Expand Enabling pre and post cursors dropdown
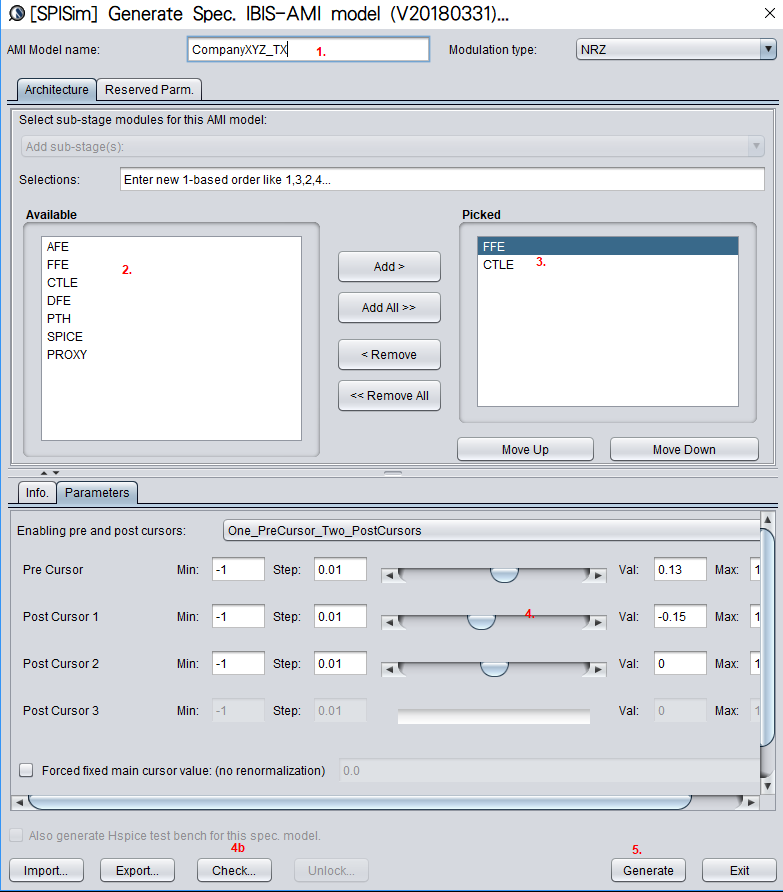The image size is (783, 892). click(490, 530)
